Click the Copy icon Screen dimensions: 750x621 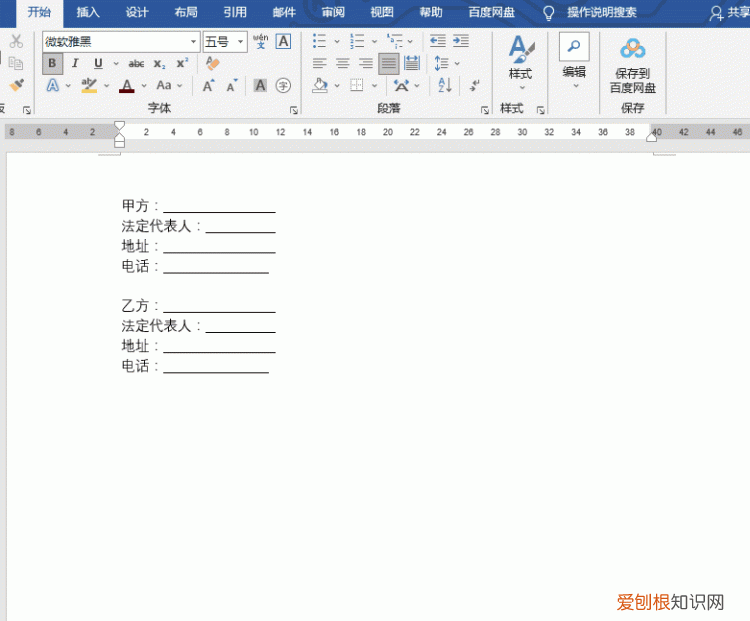click(16, 63)
